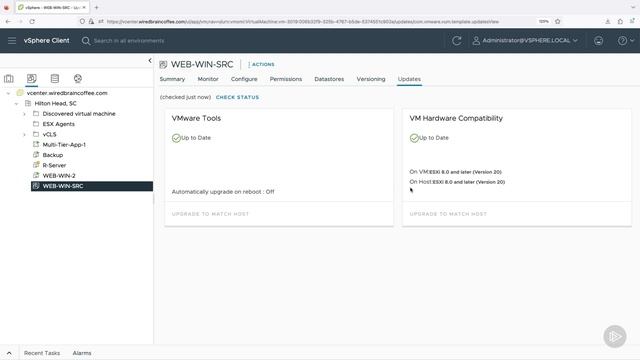This screenshot has height=360, width=640.
Task: Switch to Hosts and Clusters inventory view
Action: 9,78
